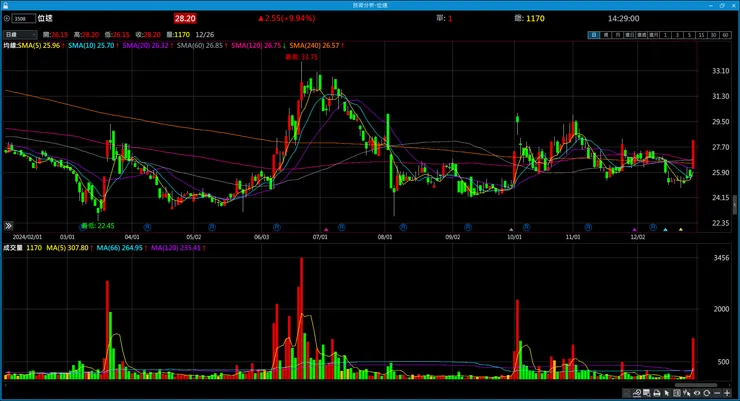This screenshot has height=401, width=740.
Task: Select the arrow cursor tool icon
Action: [x=666, y=393]
